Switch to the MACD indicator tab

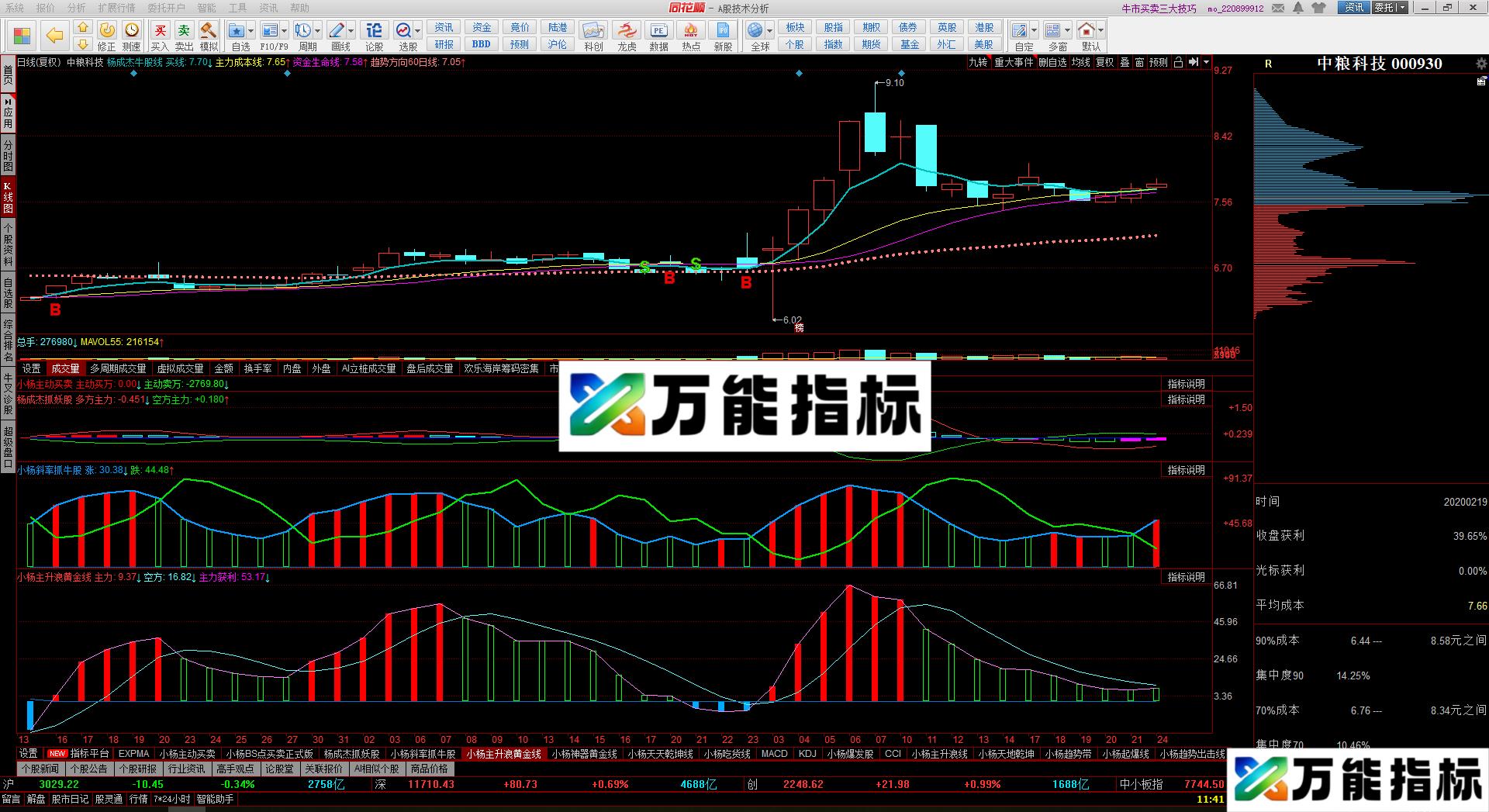[x=775, y=753]
